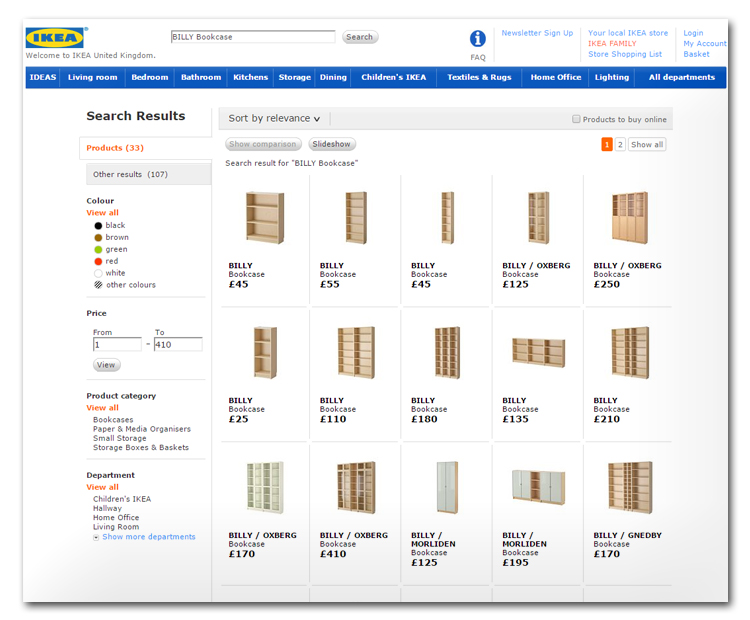Screen dimensions: 750x620
Task: Click View all under Department
Action: pos(102,487)
